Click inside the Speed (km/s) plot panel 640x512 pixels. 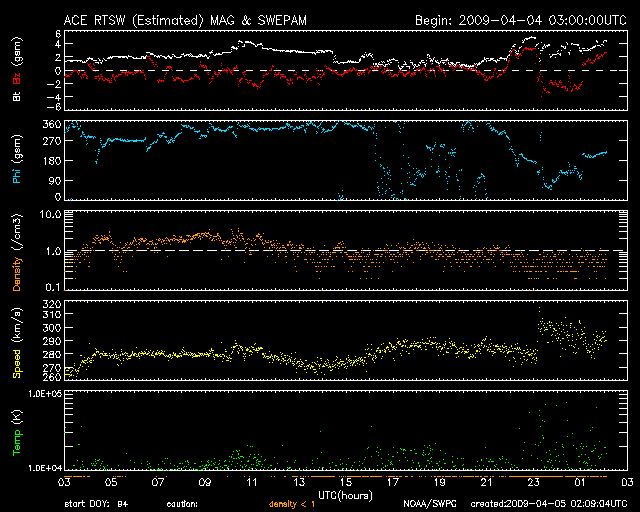[346, 340]
